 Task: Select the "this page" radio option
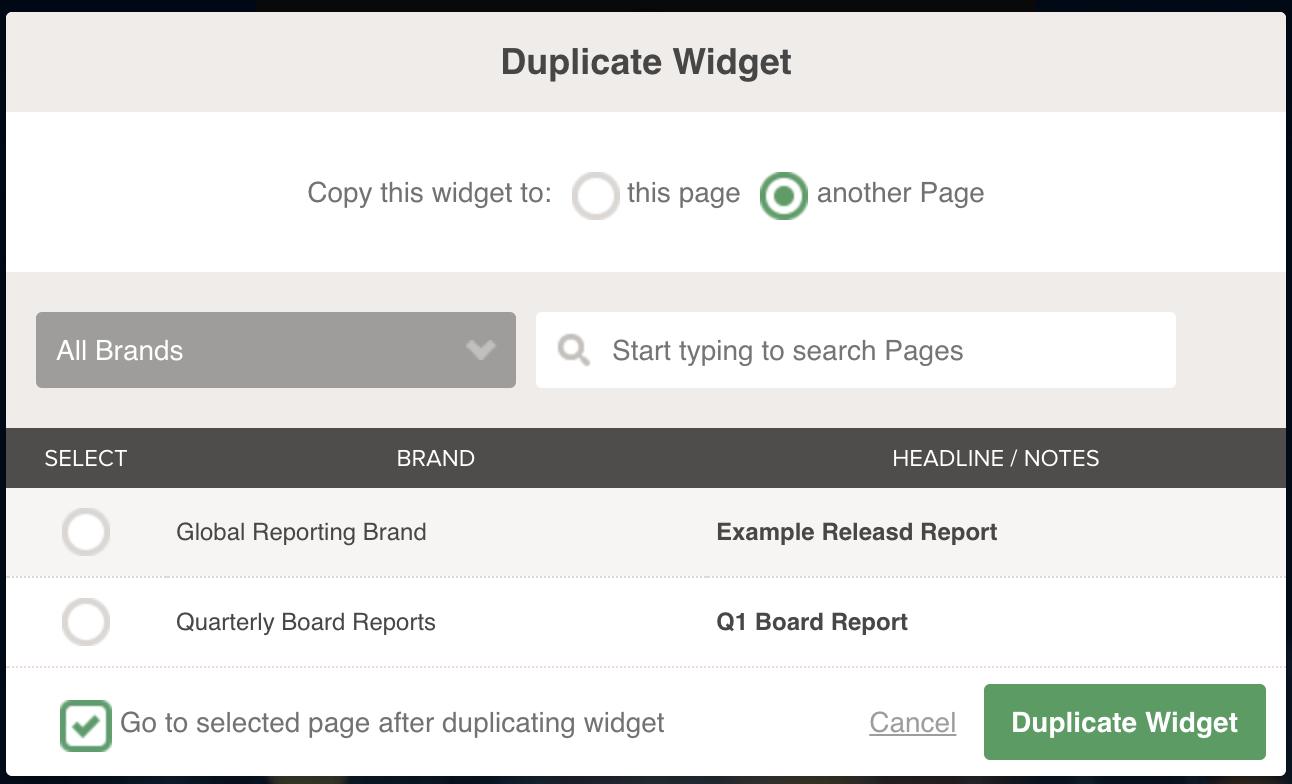tap(596, 195)
